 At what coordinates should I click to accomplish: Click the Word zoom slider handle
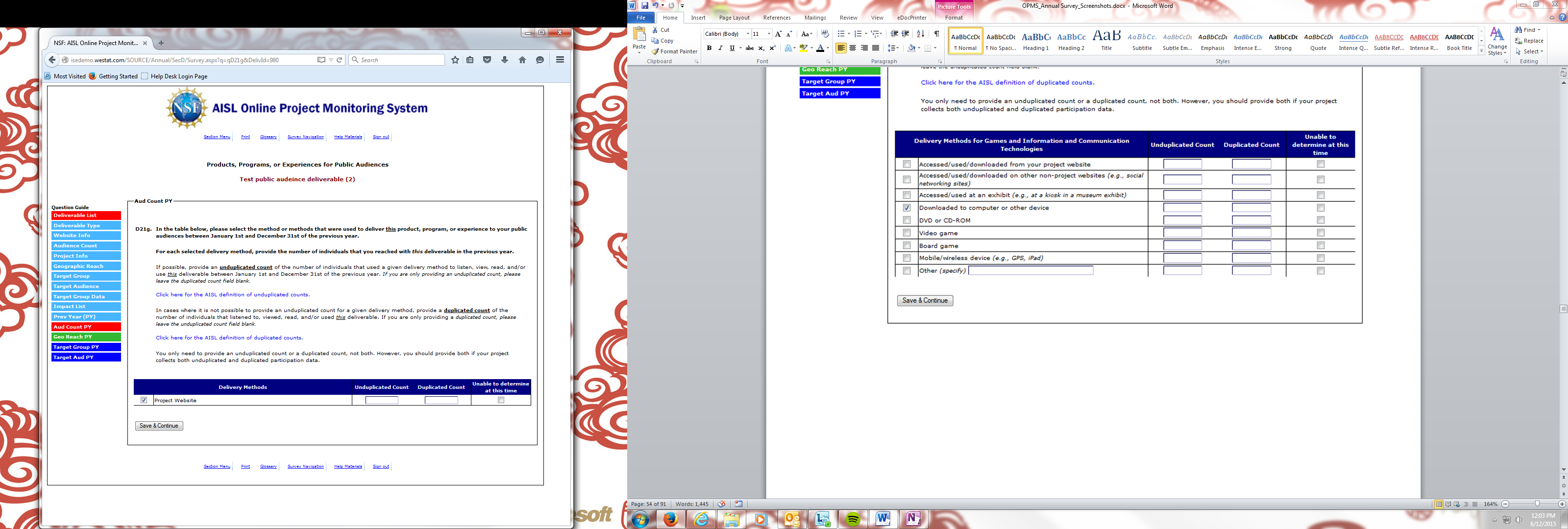pos(1537,504)
